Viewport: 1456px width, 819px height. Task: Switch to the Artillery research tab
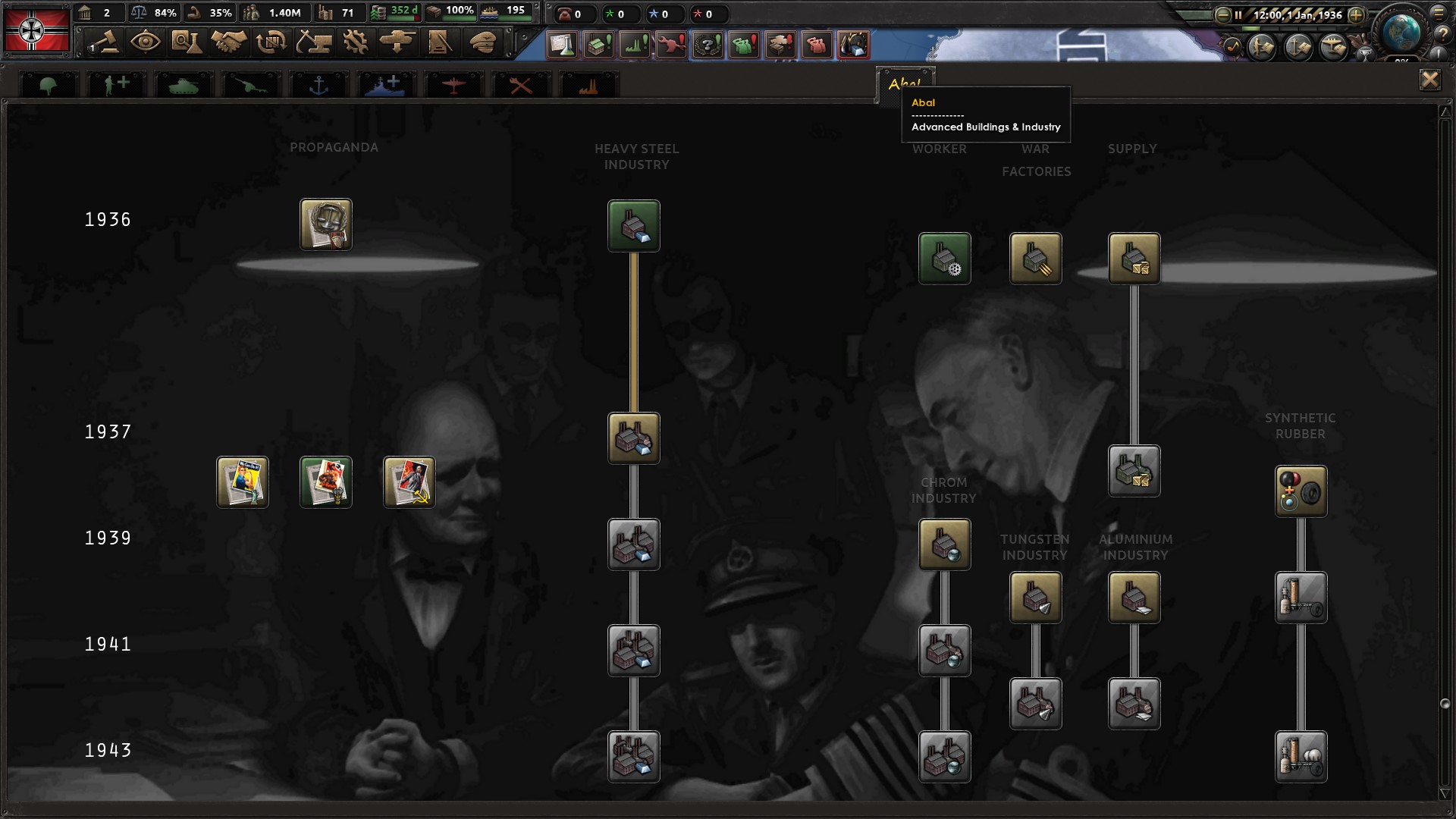250,85
